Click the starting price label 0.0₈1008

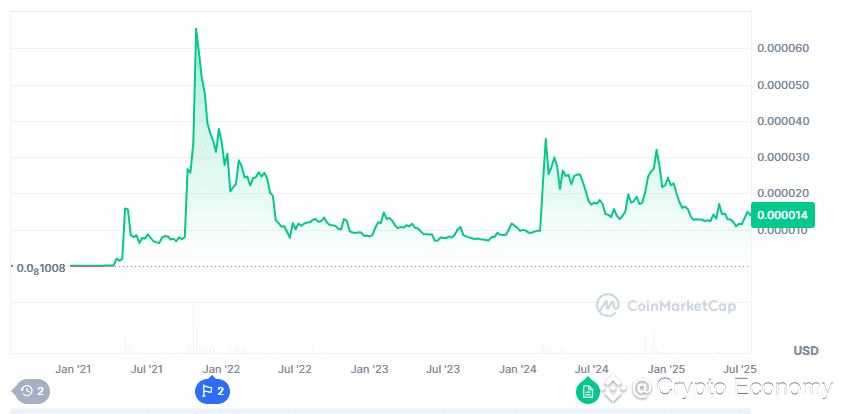tap(41, 268)
